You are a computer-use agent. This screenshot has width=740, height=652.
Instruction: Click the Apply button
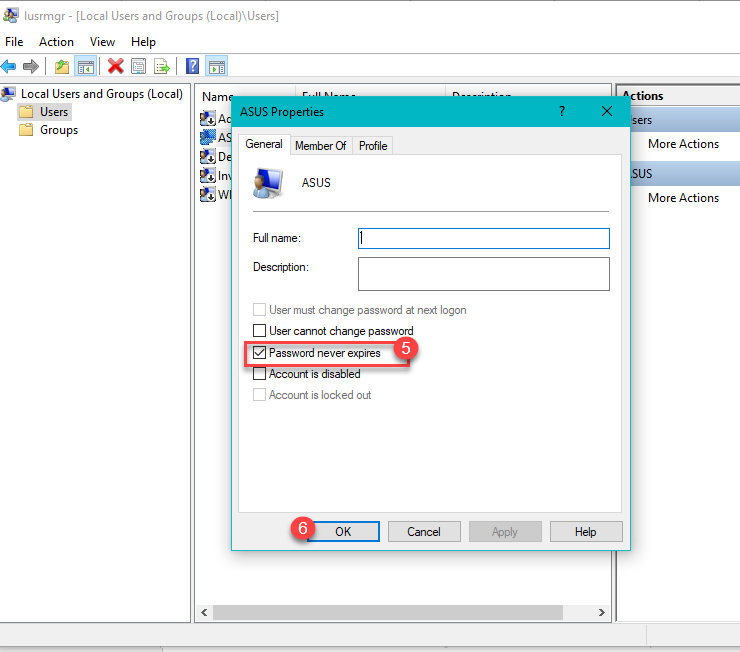coord(505,532)
